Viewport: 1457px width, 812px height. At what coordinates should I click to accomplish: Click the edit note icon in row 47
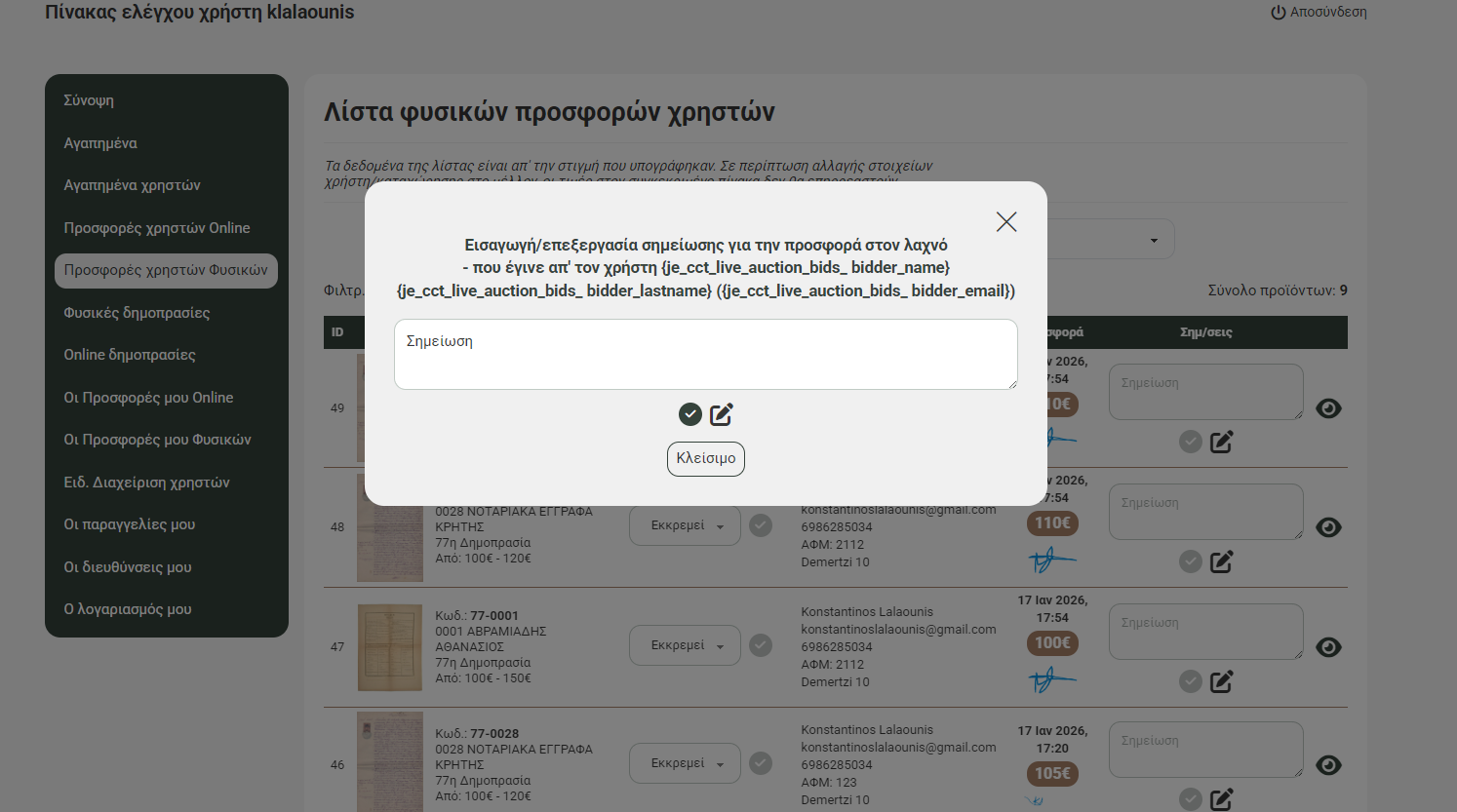click(x=1222, y=681)
